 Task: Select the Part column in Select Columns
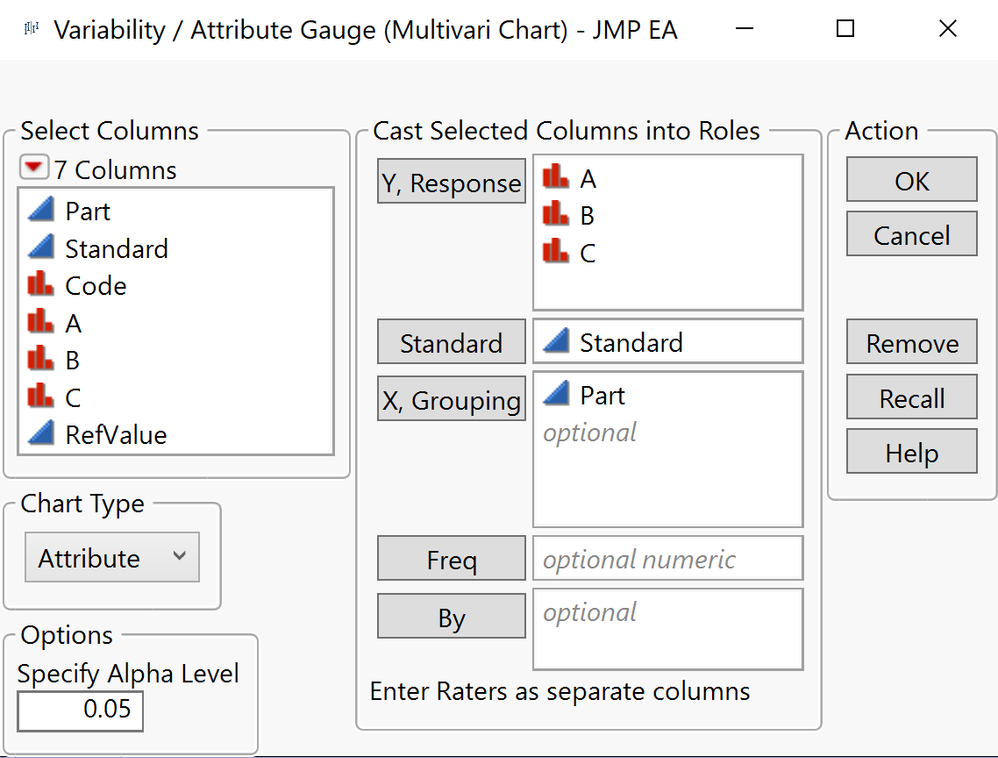(x=90, y=210)
